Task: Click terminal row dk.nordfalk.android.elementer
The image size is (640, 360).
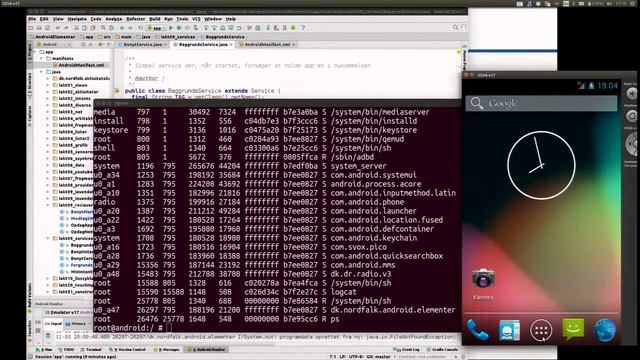Action: coord(274,310)
